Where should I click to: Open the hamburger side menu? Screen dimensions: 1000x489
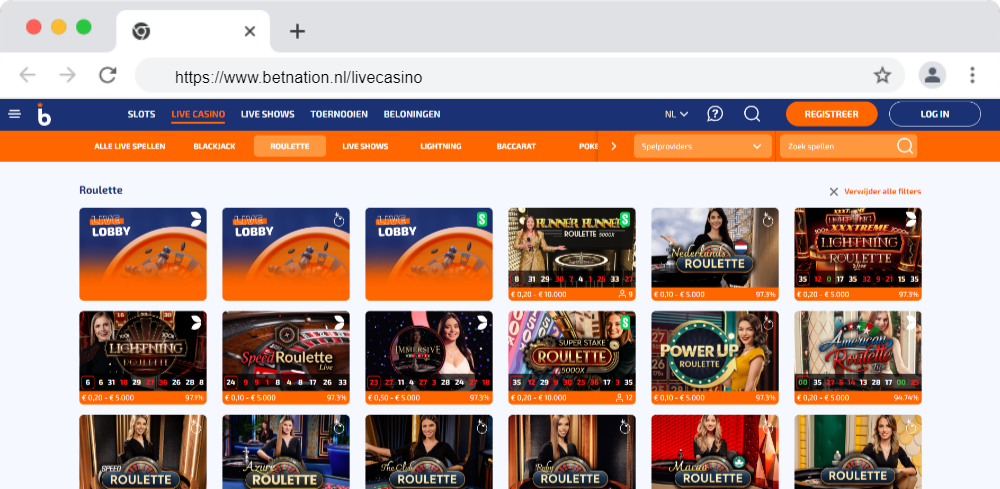point(15,114)
